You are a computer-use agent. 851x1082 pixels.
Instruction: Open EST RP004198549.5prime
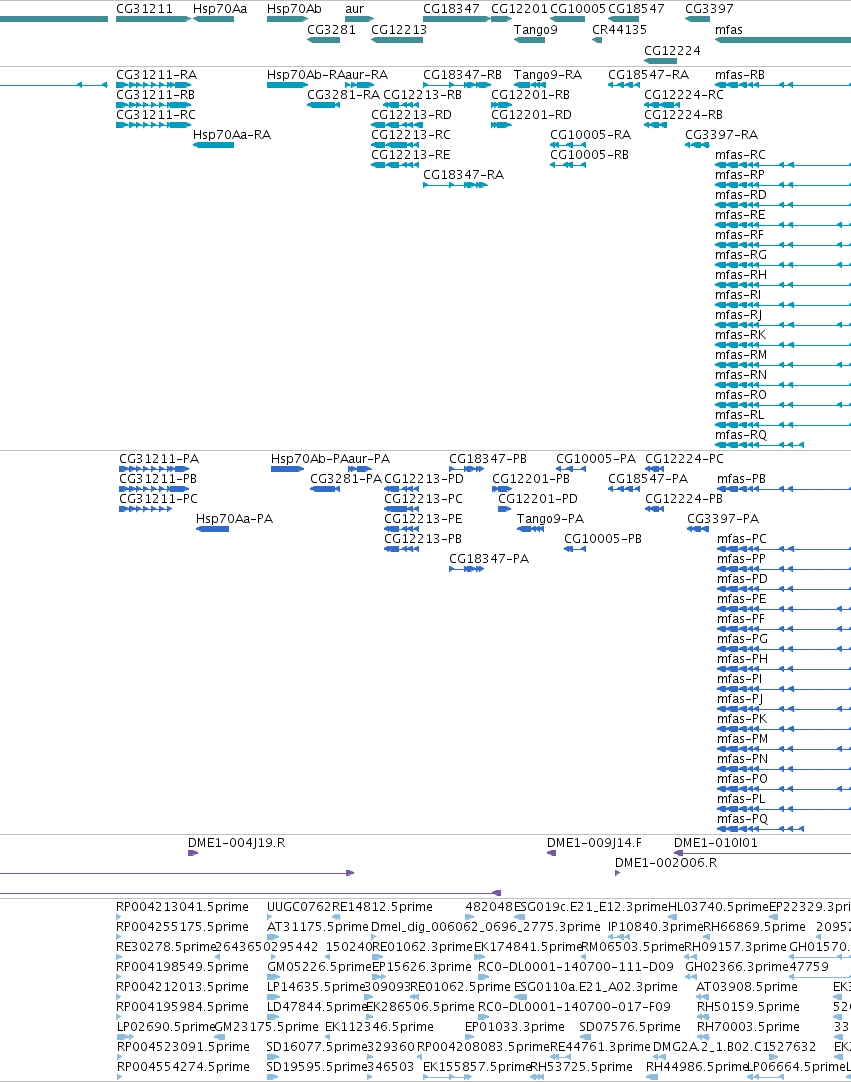click(182, 967)
